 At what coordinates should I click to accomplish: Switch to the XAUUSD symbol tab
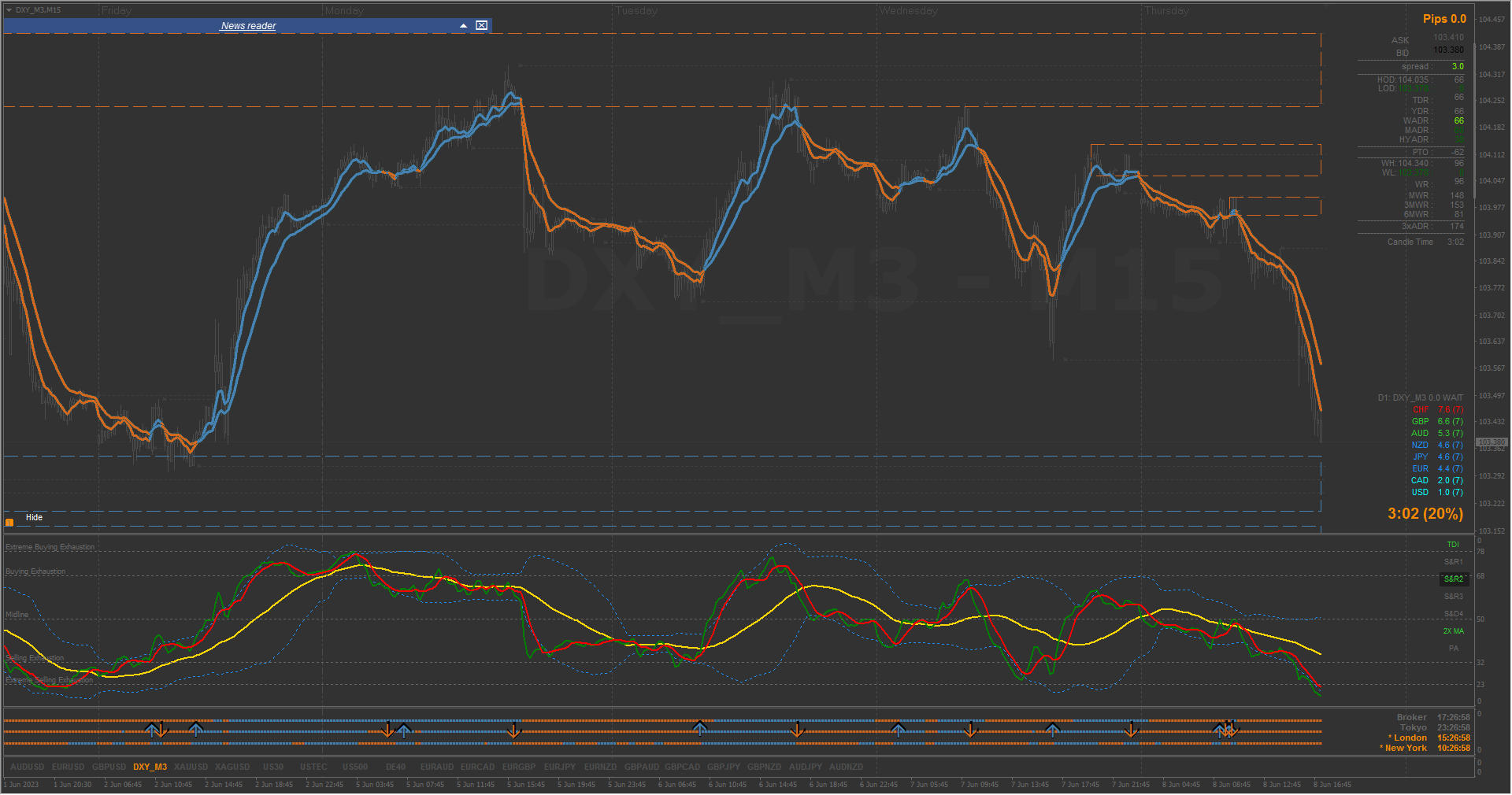191,767
